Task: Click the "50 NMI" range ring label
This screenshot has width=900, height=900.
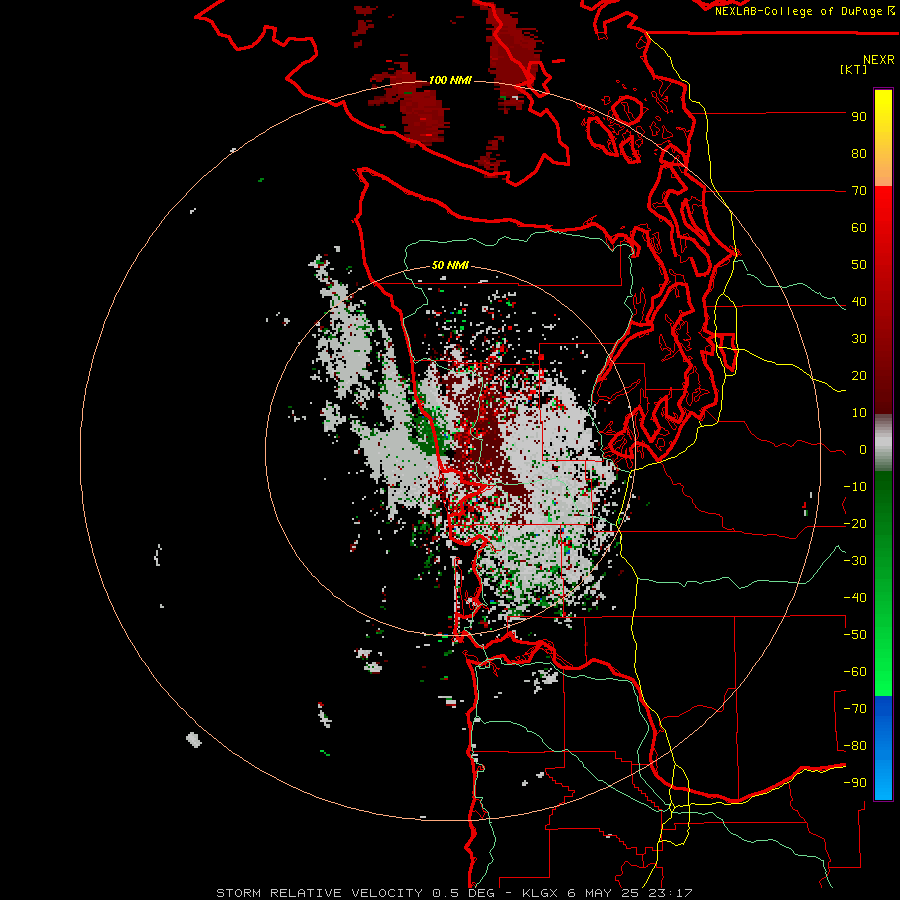Action: pos(450,265)
